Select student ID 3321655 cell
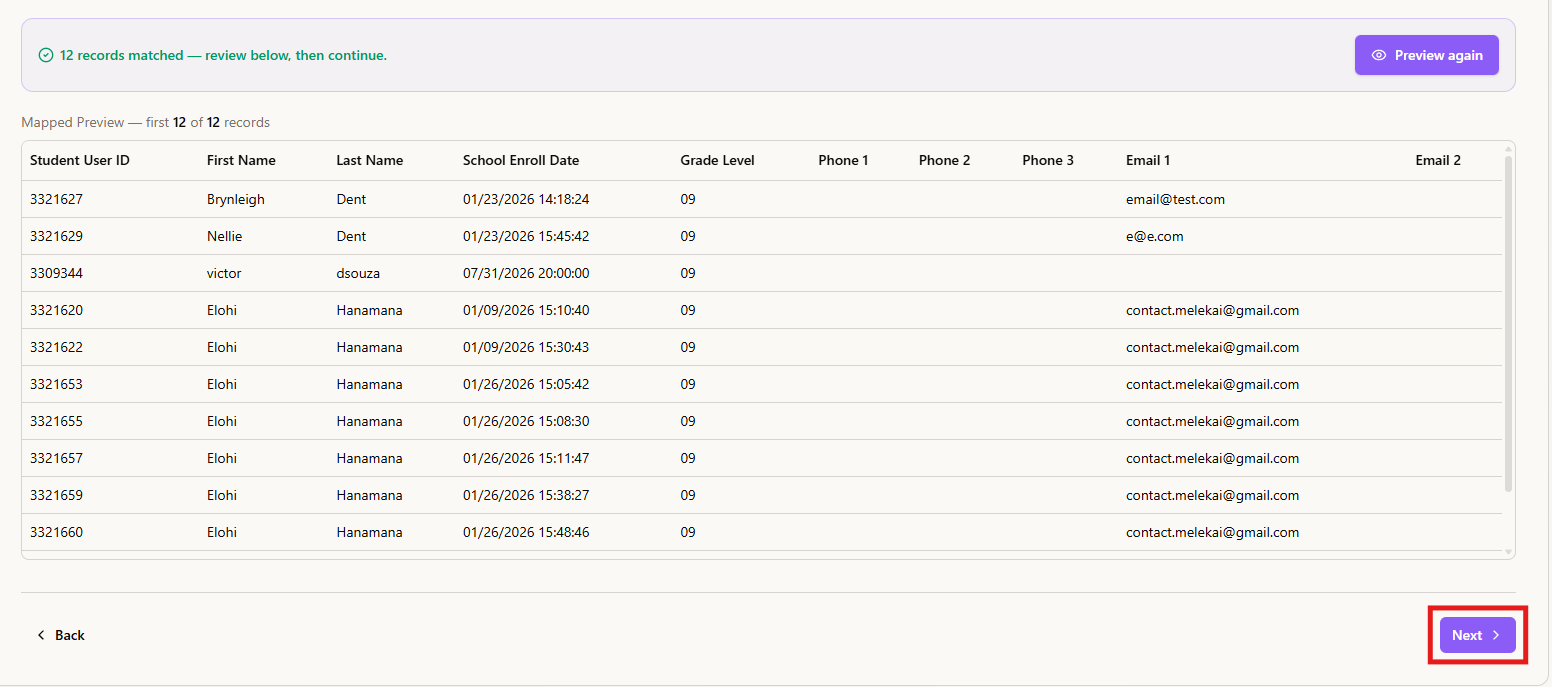Viewport: 1552px width, 687px height. (56, 421)
